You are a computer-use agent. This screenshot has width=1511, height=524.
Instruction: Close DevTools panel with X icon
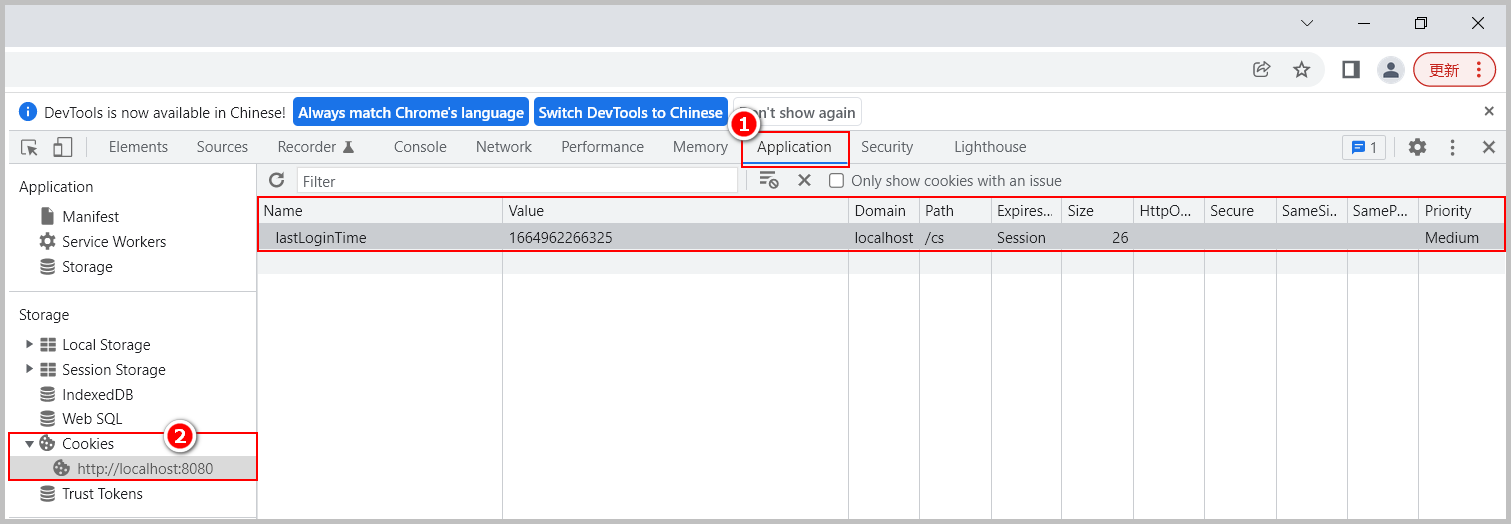pyautogui.click(x=1488, y=147)
